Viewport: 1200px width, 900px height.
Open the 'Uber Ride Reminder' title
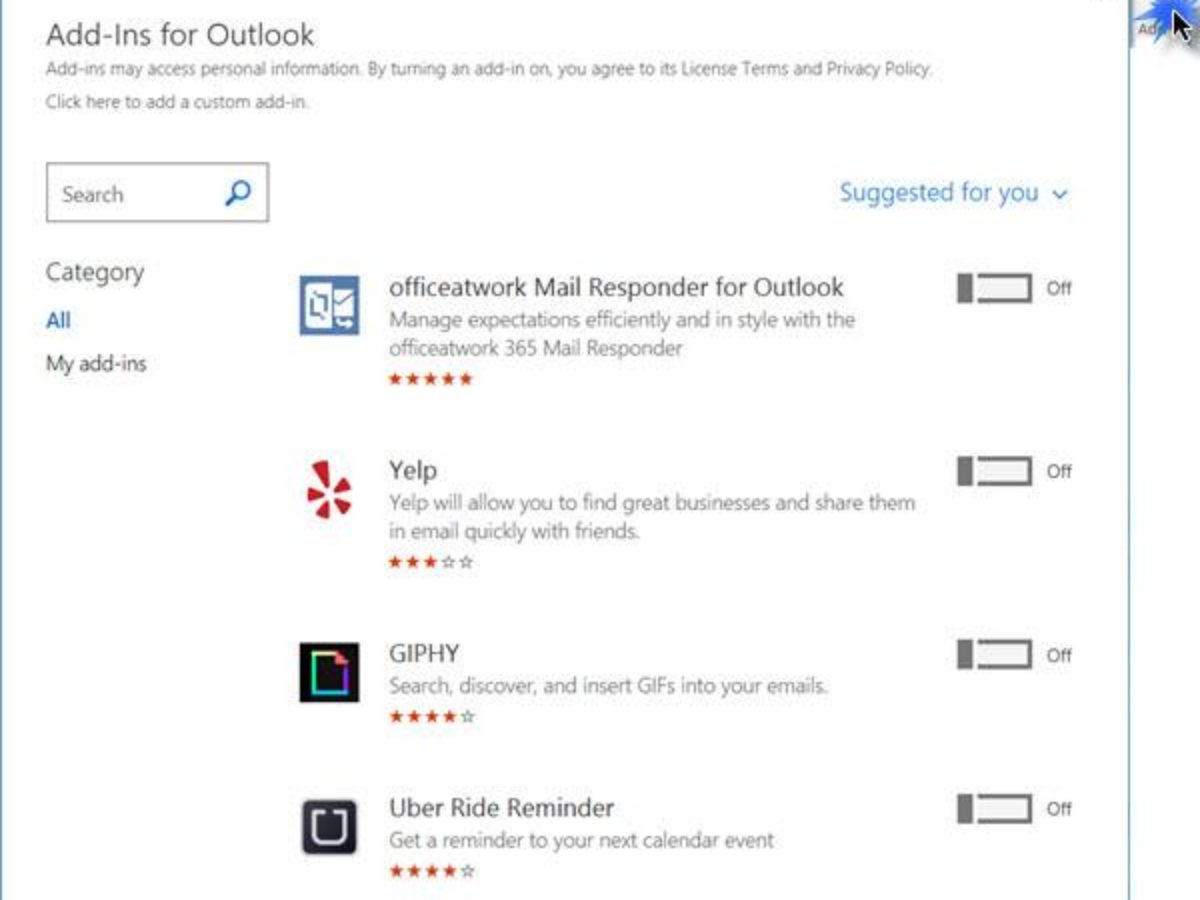pos(501,808)
